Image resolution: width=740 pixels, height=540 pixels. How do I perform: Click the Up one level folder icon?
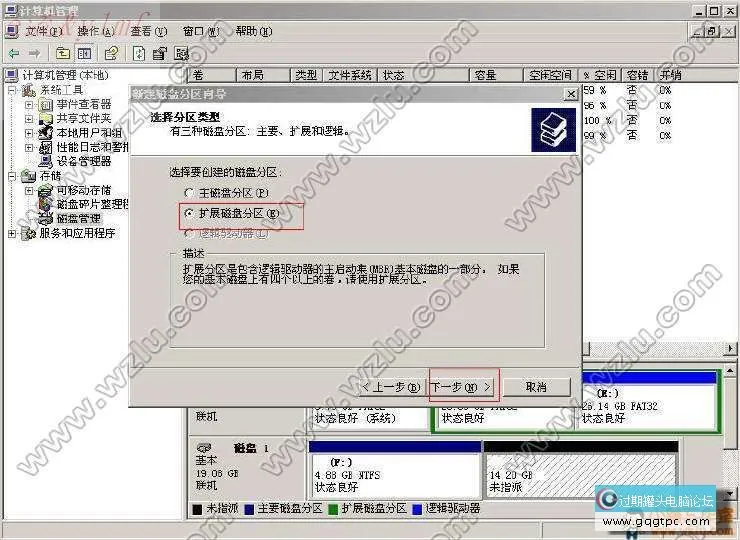[x=63, y=53]
